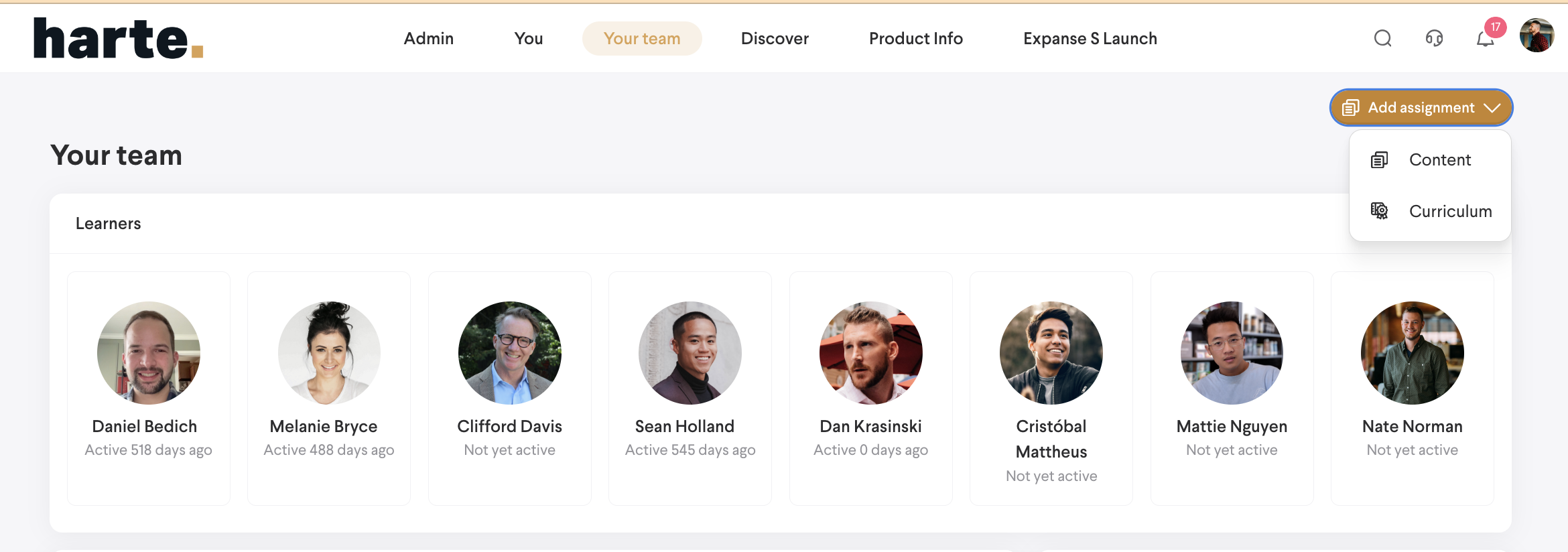
Task: Switch to the You tab
Action: [x=528, y=39]
